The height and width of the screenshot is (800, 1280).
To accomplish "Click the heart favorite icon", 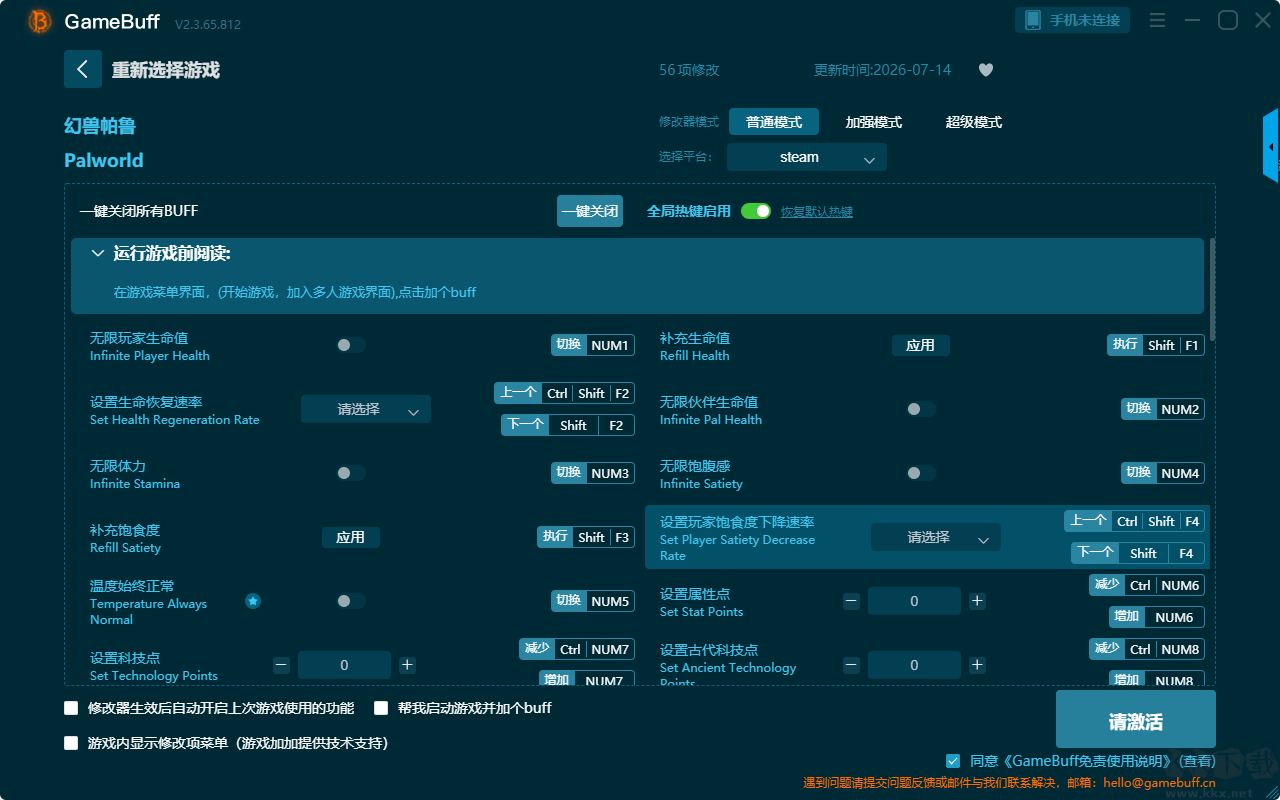I will [x=985, y=70].
